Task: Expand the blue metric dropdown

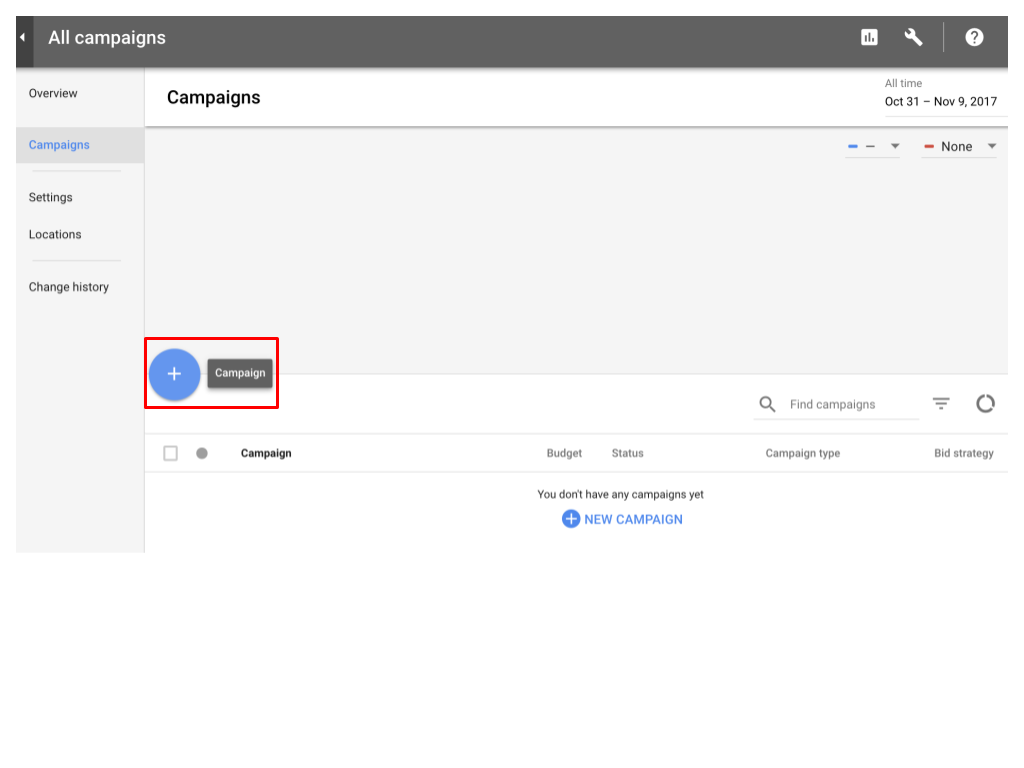Action: click(873, 147)
